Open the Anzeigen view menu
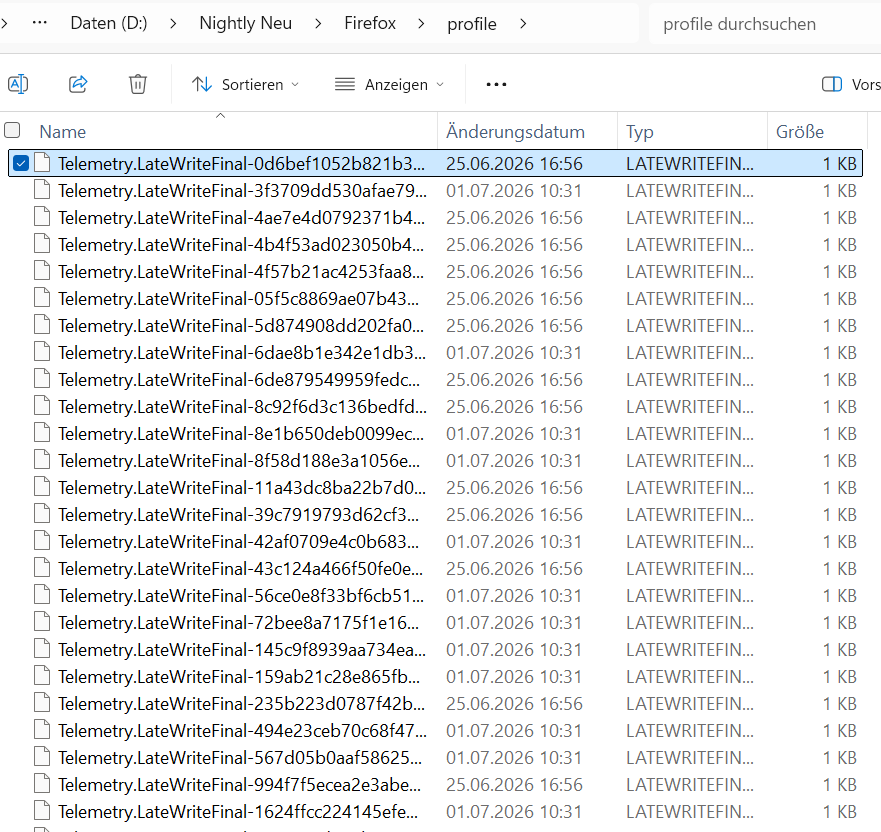Screen dimensions: 881x832 click(390, 85)
